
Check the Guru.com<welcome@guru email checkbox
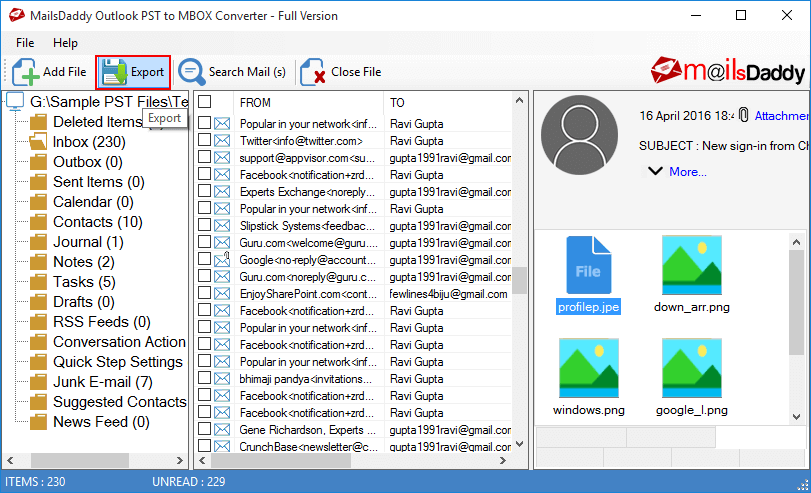coord(204,242)
